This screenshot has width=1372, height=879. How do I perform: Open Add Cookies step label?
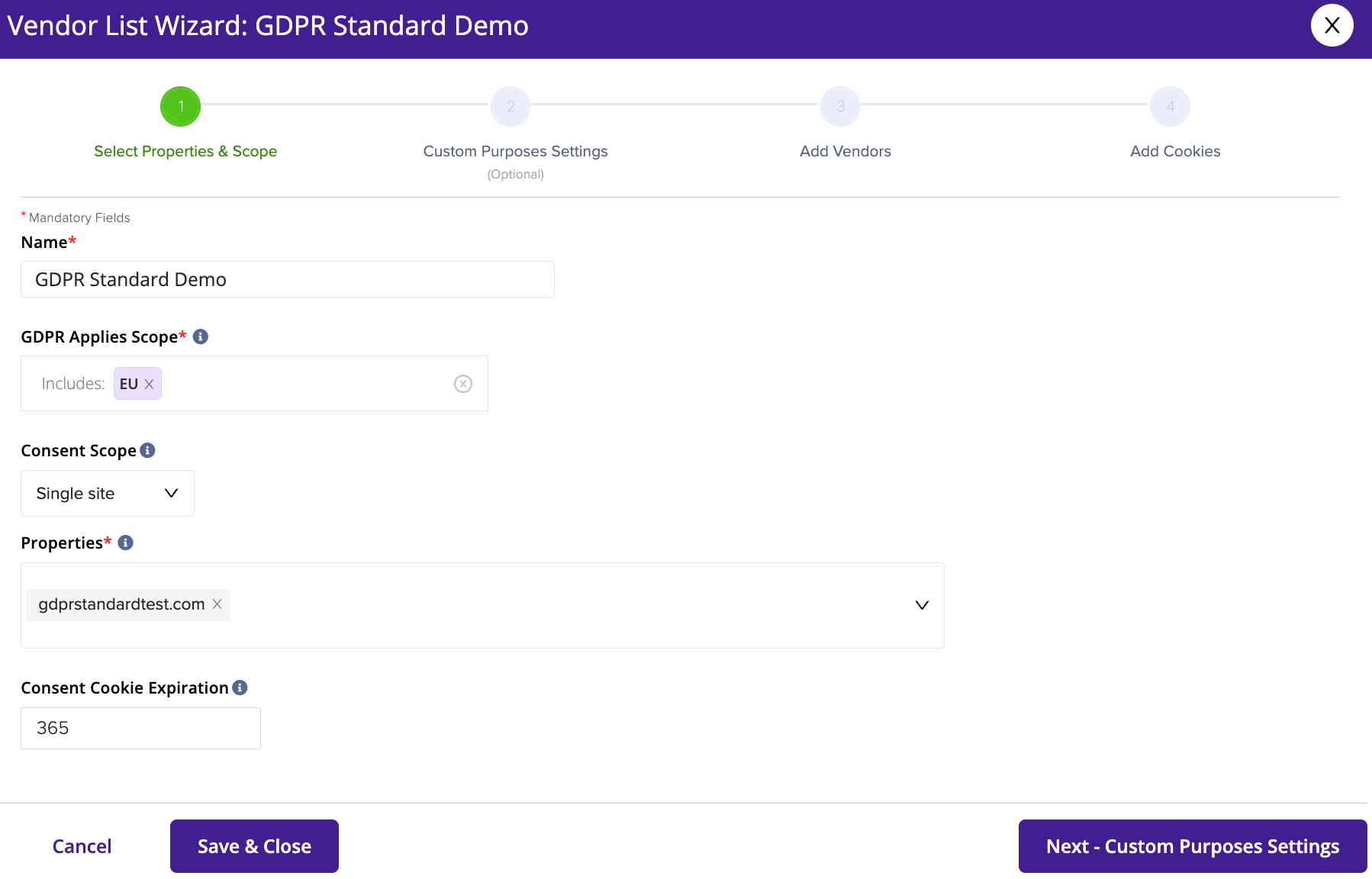click(1175, 151)
